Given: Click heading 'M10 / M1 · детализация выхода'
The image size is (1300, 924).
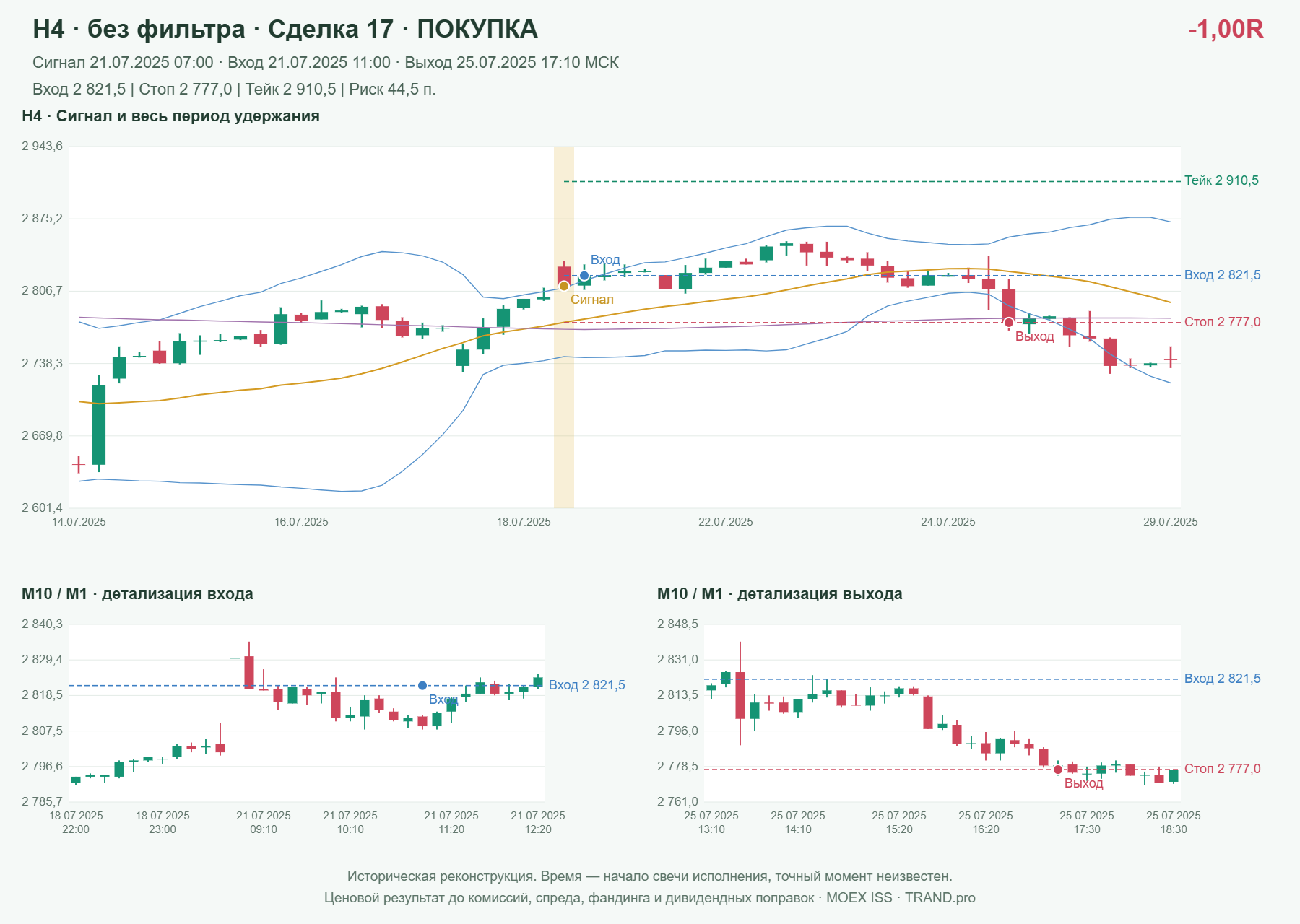Looking at the screenshot, I should tap(780, 594).
